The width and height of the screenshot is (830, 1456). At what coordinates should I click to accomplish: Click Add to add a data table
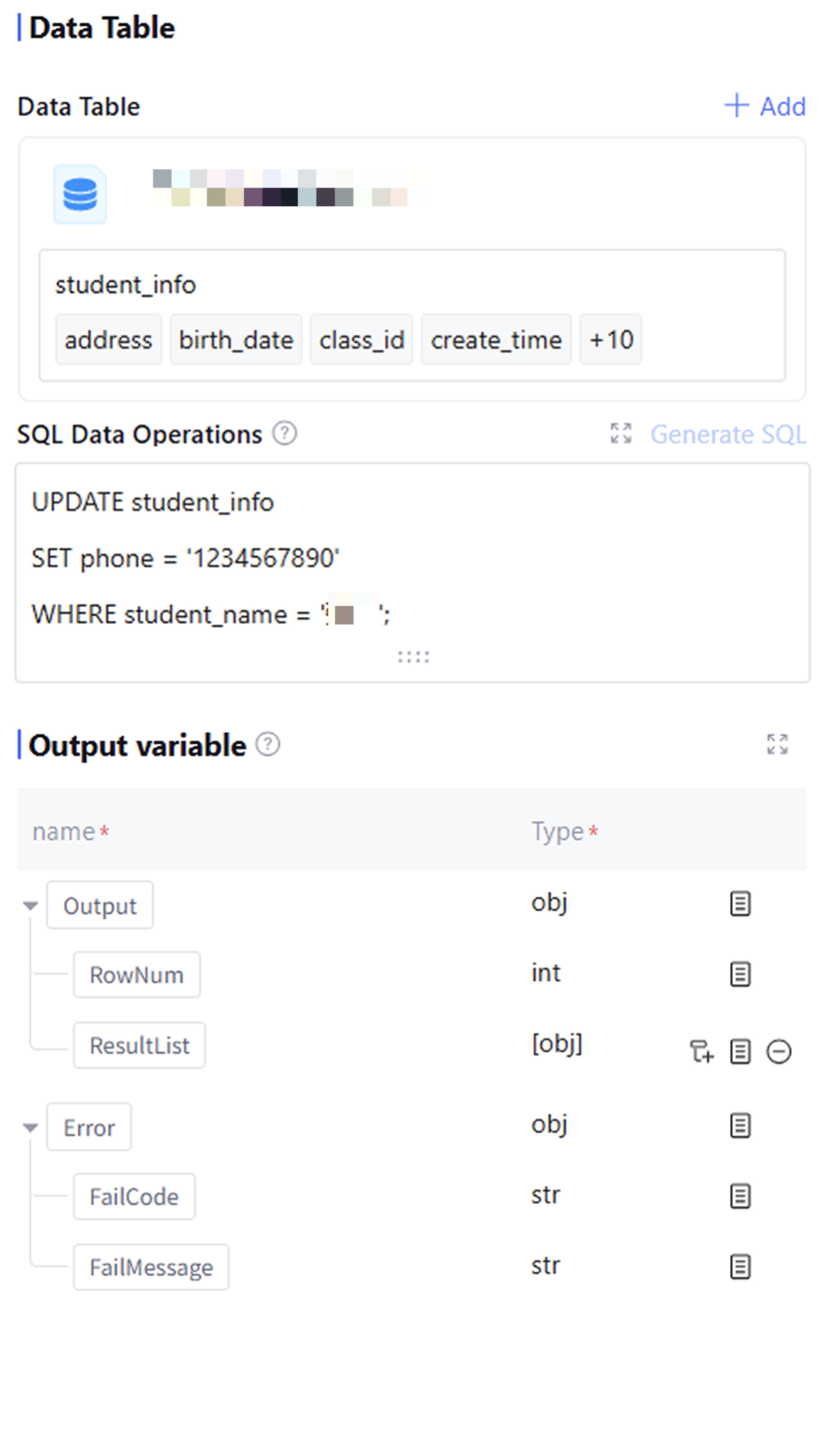[765, 106]
